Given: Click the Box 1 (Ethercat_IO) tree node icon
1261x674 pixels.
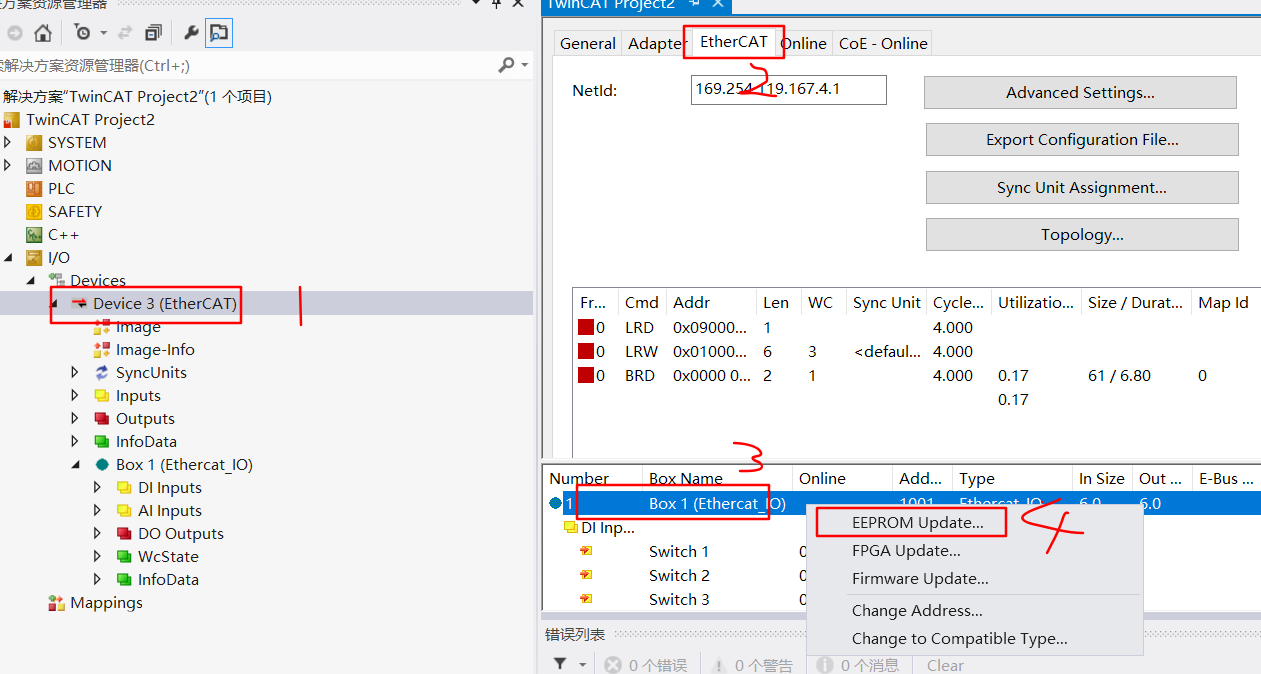Looking at the screenshot, I should pos(102,465).
